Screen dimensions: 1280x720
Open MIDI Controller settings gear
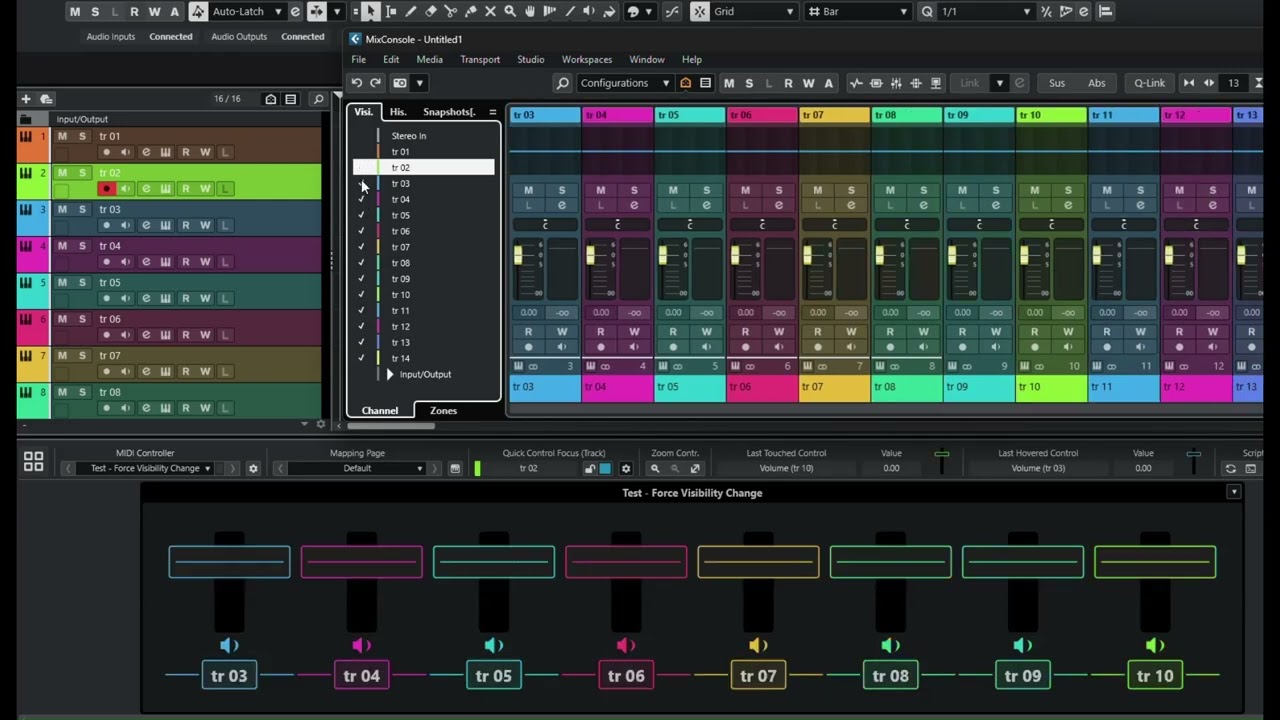tap(253, 468)
